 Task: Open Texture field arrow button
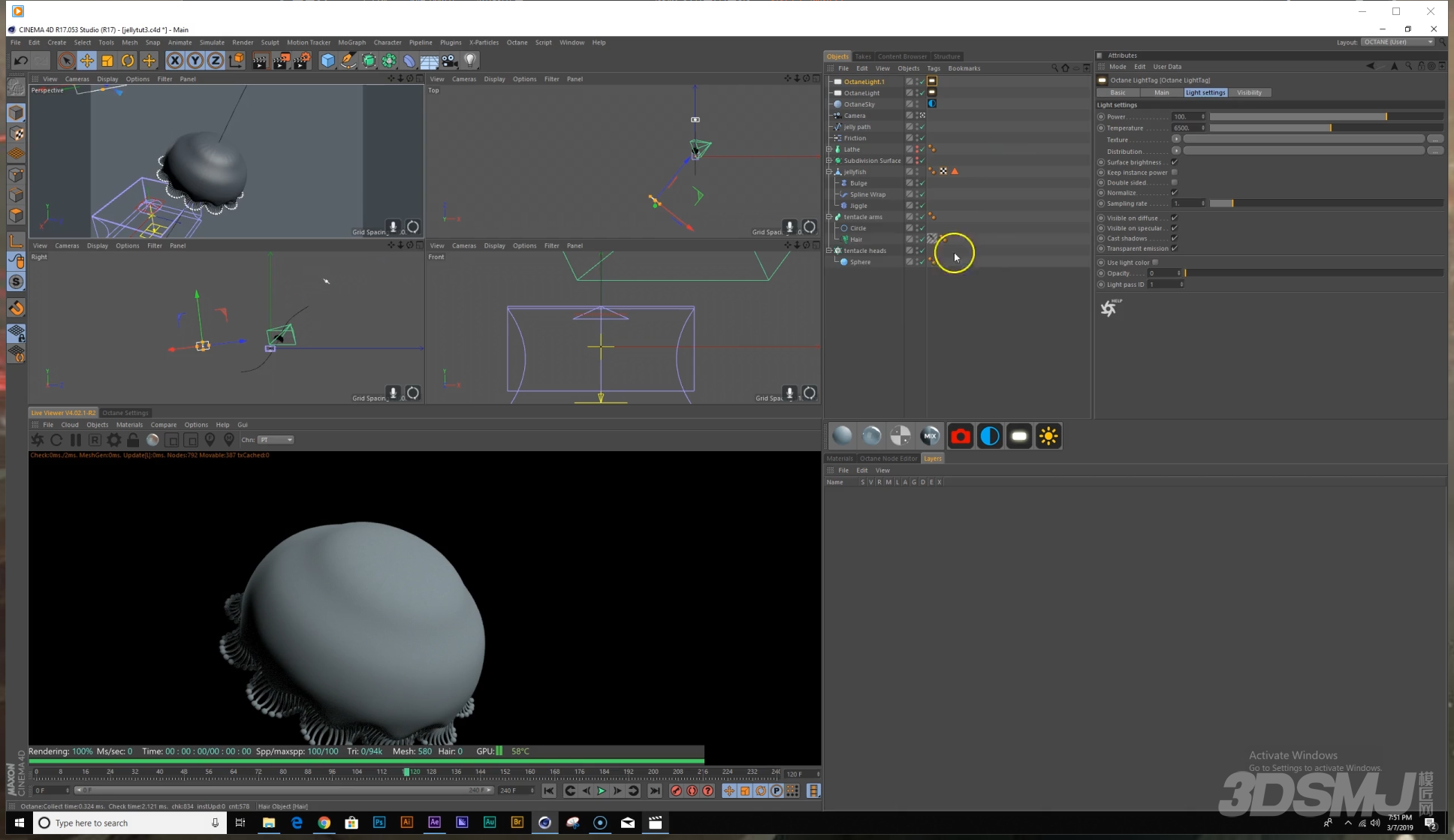pos(1176,140)
